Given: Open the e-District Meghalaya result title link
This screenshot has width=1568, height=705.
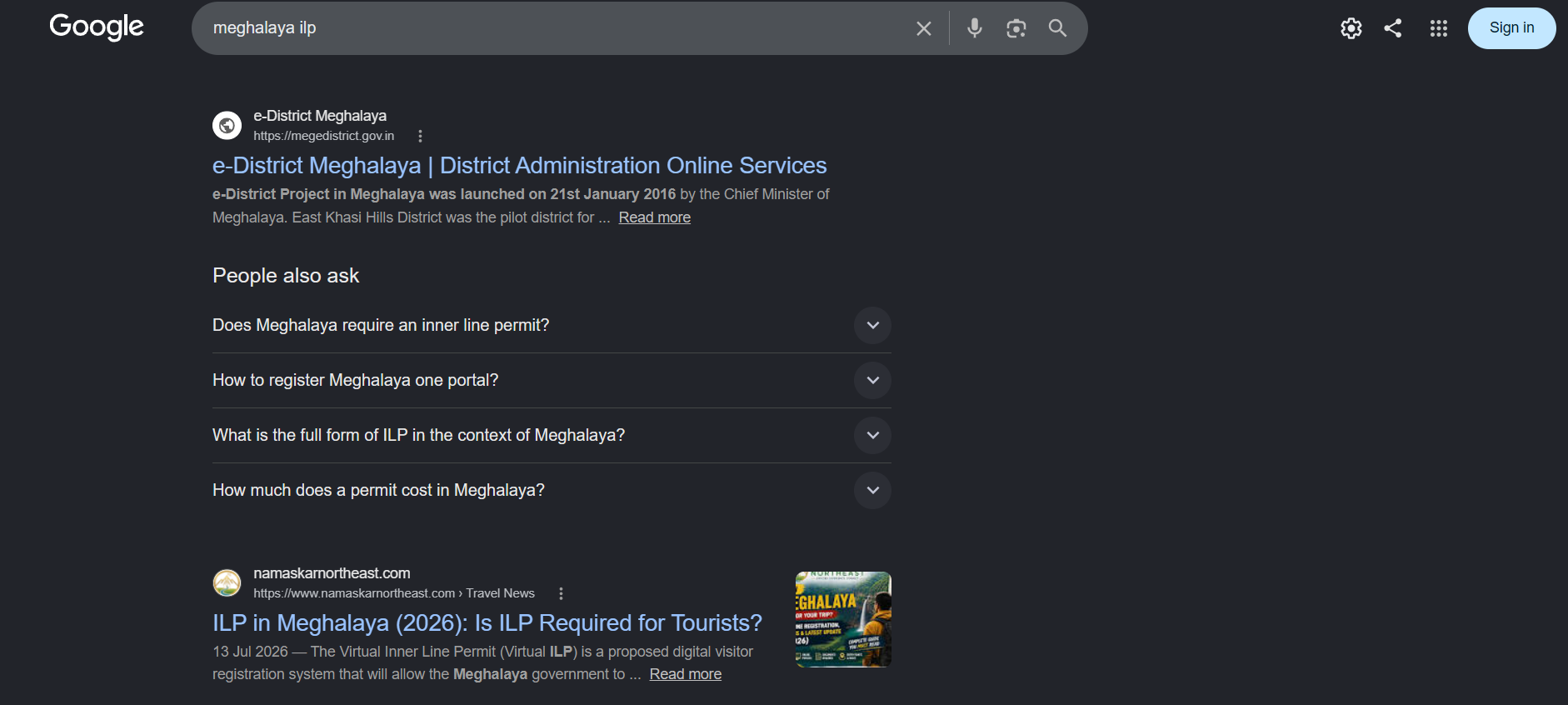Looking at the screenshot, I should click(x=519, y=165).
